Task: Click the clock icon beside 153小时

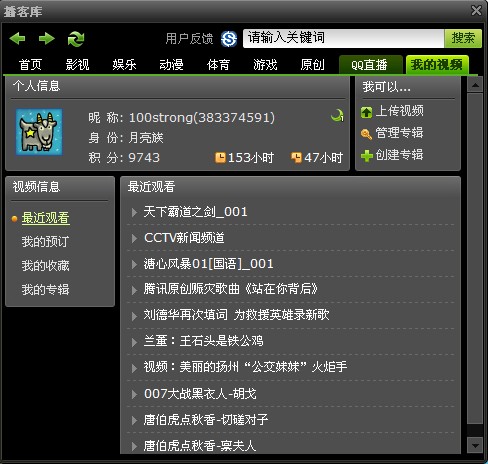Action: 220,157
